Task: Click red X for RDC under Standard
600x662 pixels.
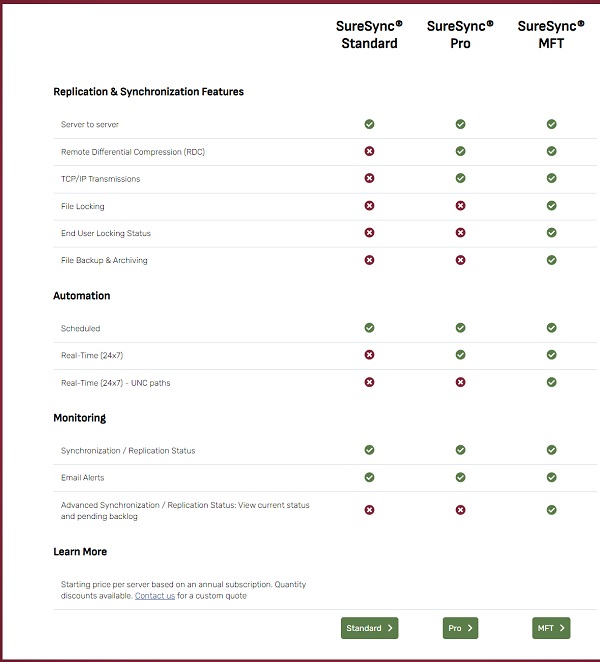Action: [x=369, y=152]
